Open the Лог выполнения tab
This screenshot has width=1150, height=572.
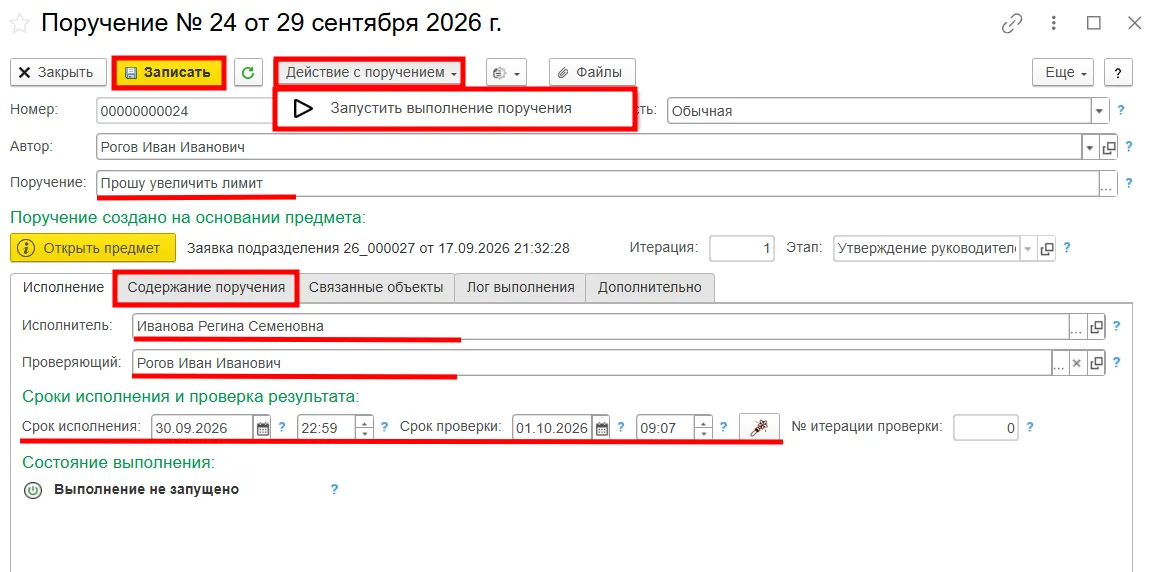(520, 287)
